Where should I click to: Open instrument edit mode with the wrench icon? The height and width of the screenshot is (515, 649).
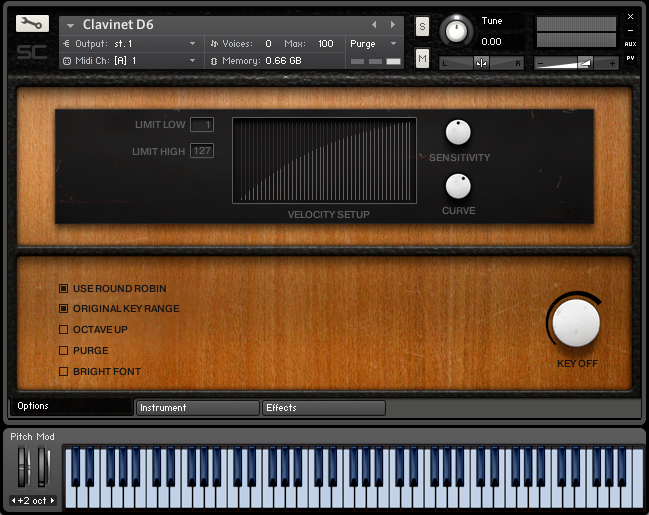[32, 24]
